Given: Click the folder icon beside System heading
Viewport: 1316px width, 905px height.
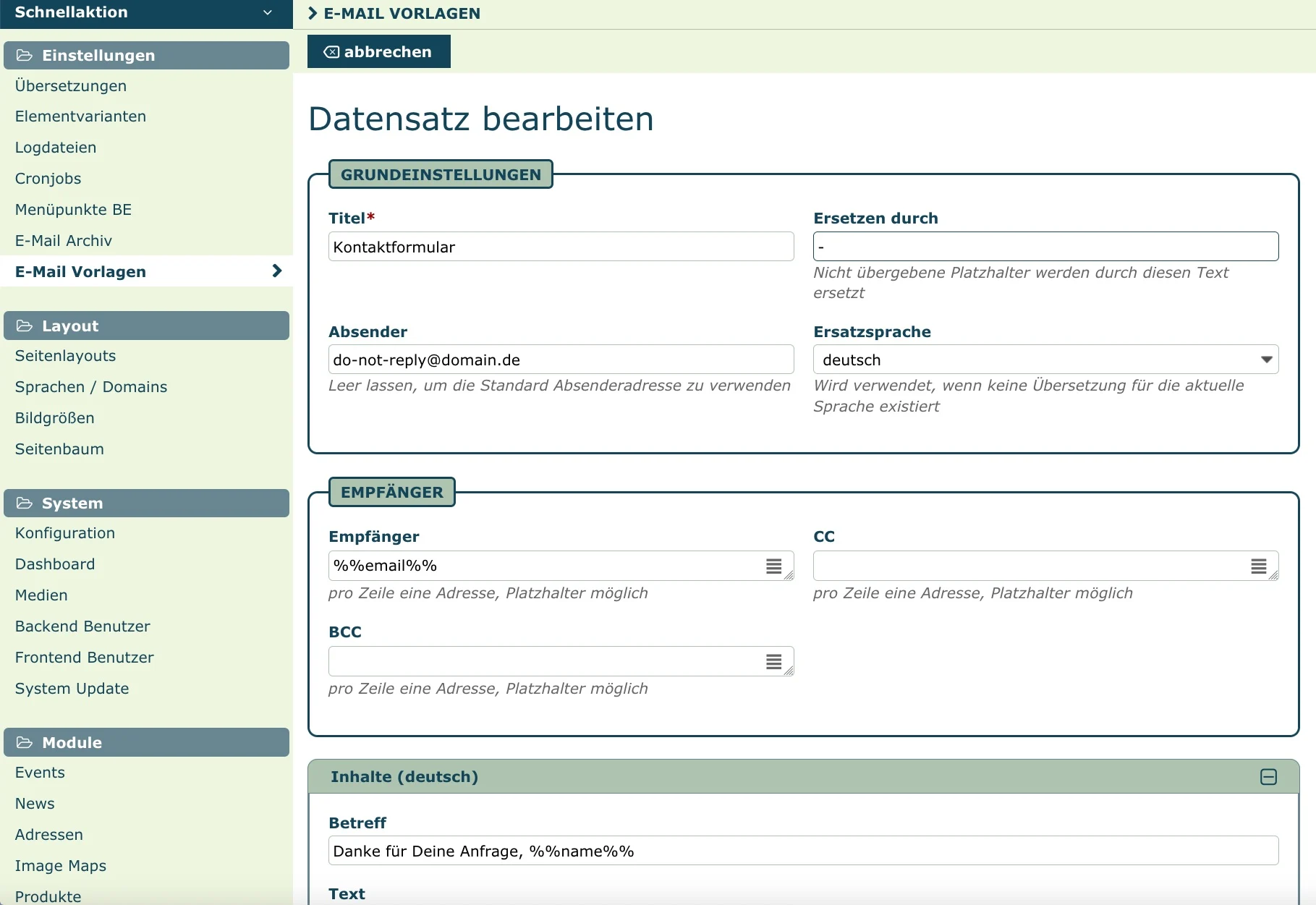Looking at the screenshot, I should click(25, 504).
